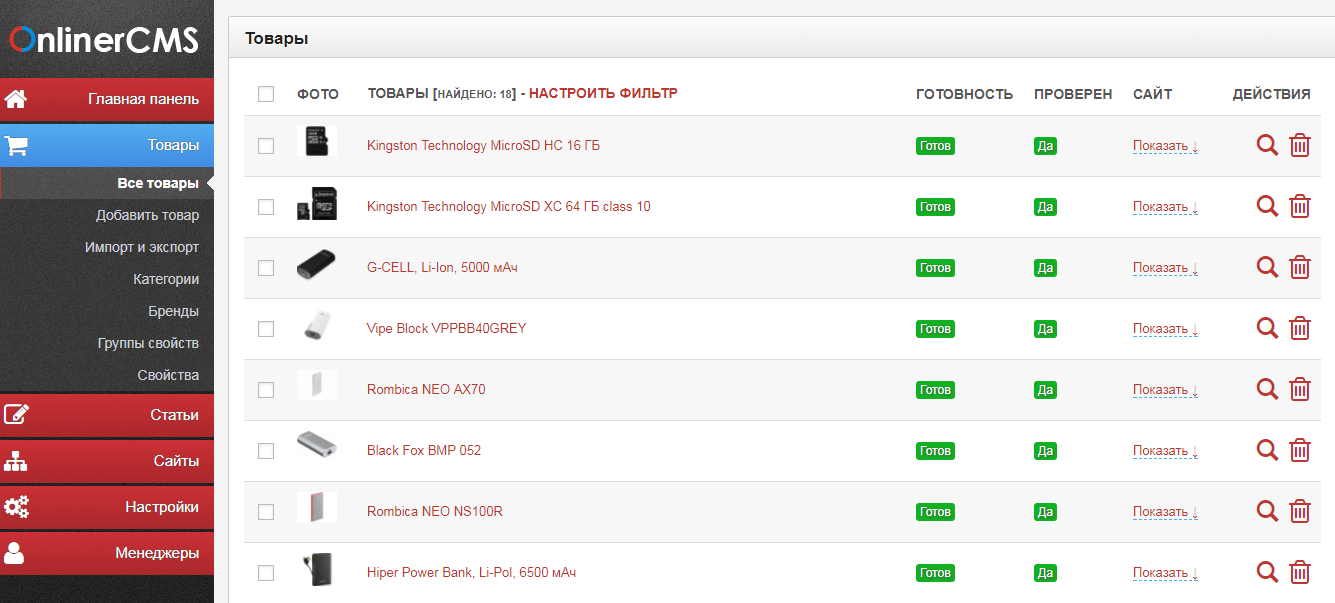
Task: Delete Kingston MicroSD HC 16 ГБ product
Action: 1300,145
